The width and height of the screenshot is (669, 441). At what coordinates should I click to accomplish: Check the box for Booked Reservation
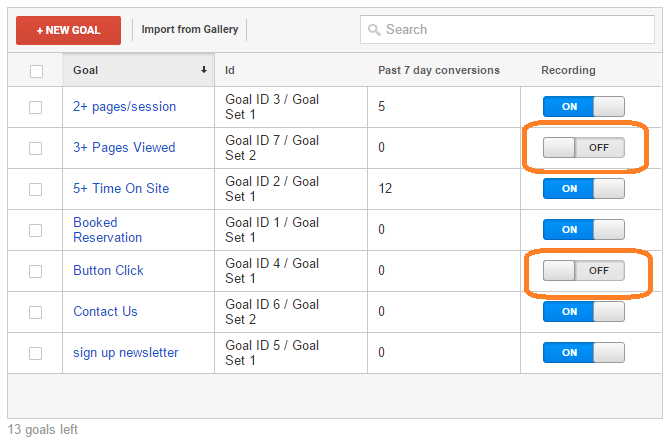click(x=35, y=230)
